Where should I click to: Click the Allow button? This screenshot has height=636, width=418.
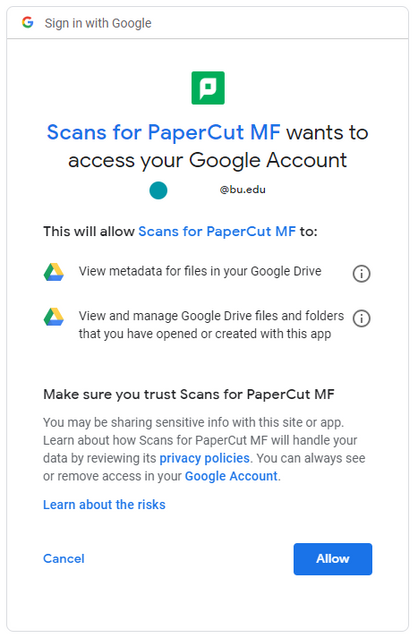[x=333, y=559]
